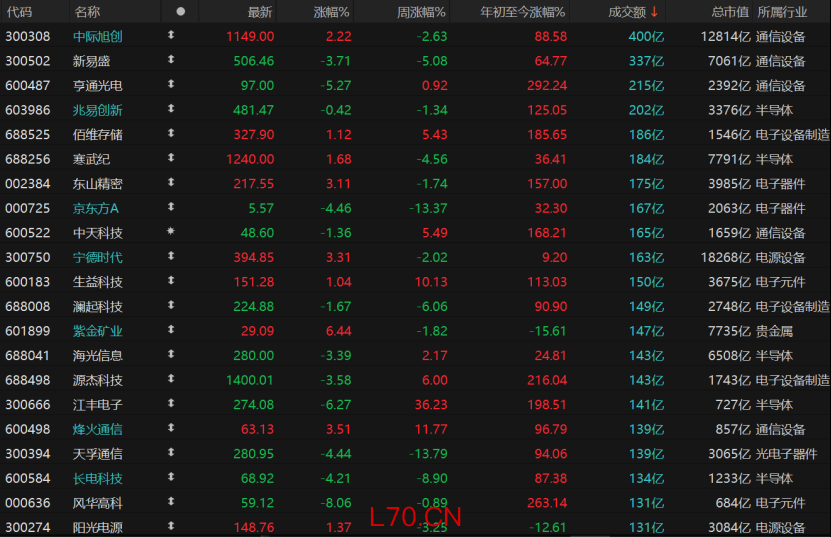Select stock name 寒武纪
Viewport: 831px width, 537px height.
pos(91,160)
